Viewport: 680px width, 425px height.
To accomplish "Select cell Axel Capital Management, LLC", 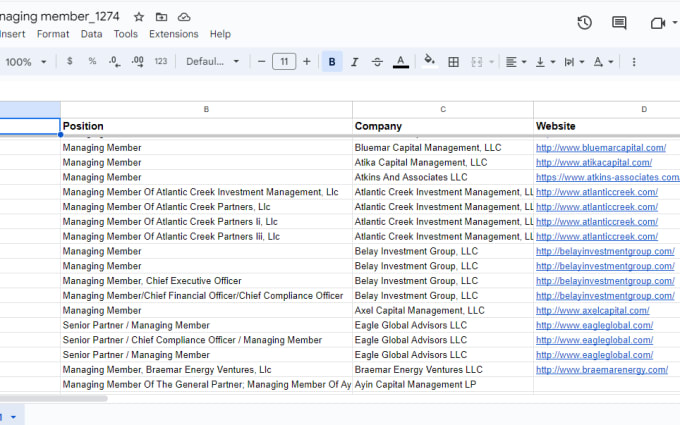I will 443,311.
